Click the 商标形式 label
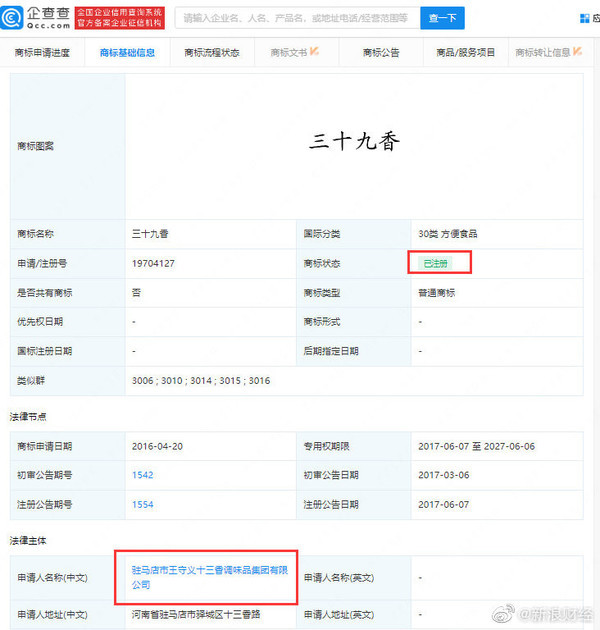The image size is (600, 630). click(x=322, y=322)
